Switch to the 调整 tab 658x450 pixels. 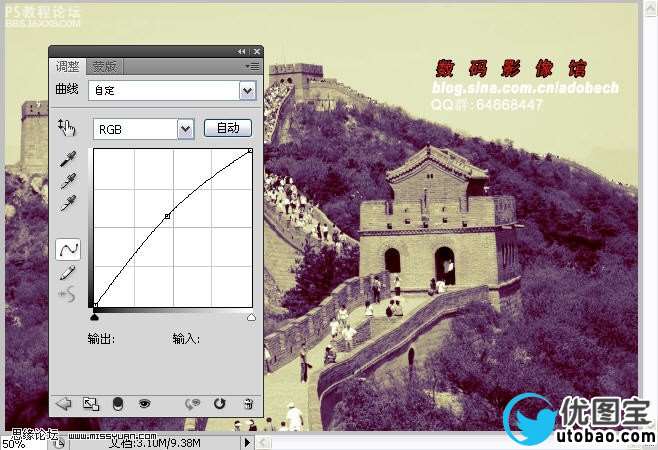pos(68,67)
